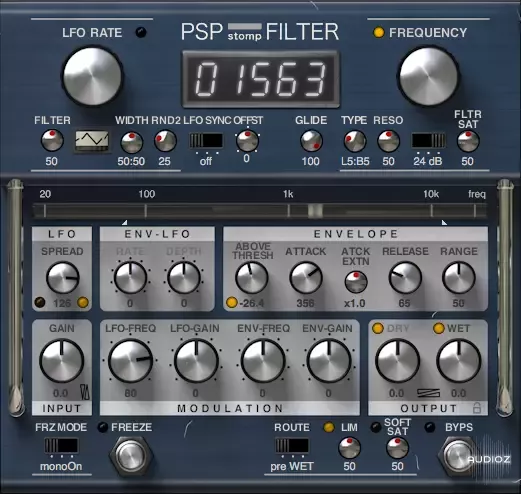Toggle the yellow DRY LED

[378, 328]
